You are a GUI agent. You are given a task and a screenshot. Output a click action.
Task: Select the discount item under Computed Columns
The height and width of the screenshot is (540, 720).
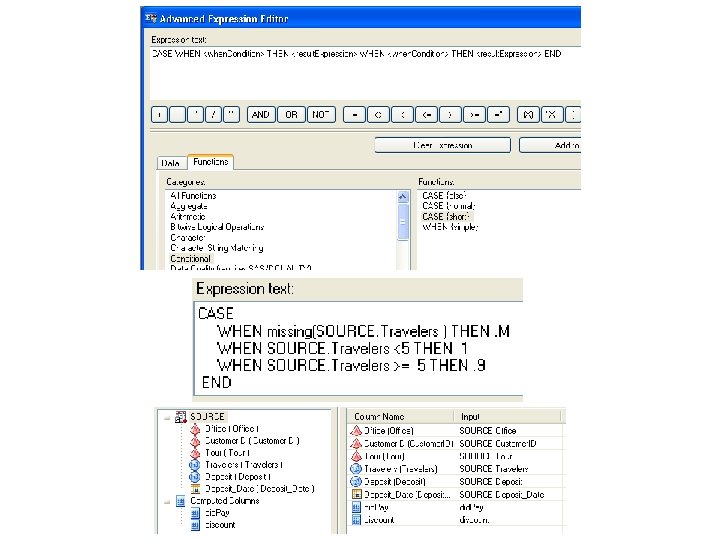(220, 525)
